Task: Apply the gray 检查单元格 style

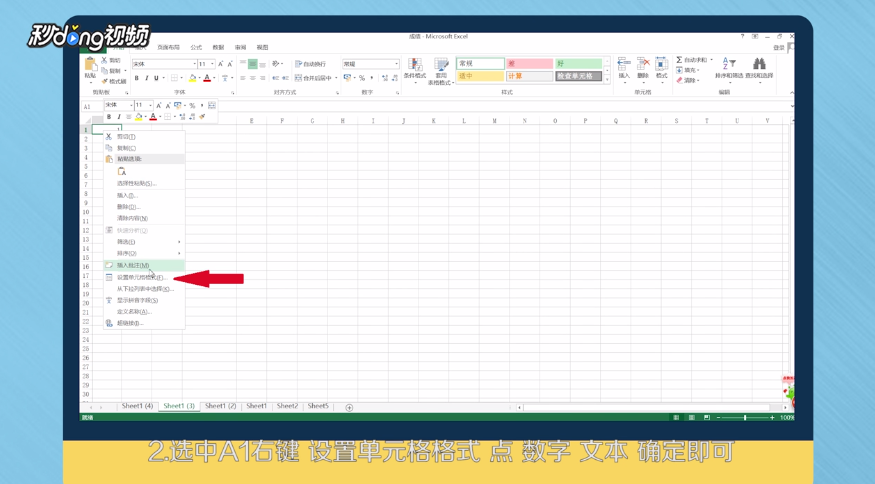Action: 578,76
